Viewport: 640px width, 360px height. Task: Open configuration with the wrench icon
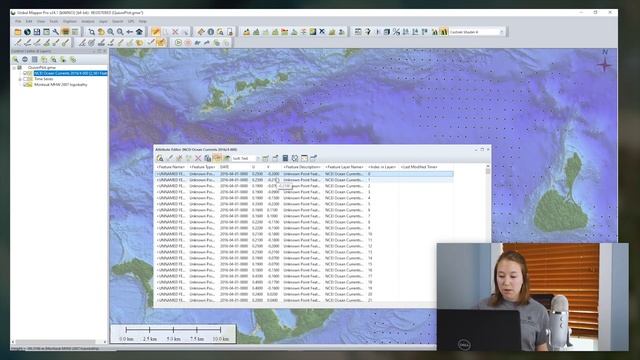[x=56, y=32]
